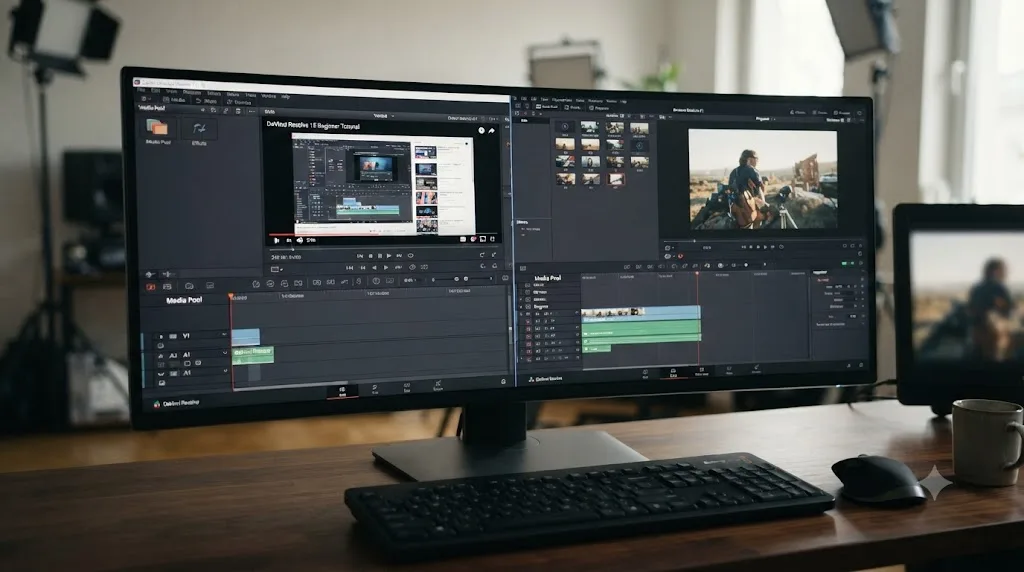The width and height of the screenshot is (1024, 572).
Task: Select first suggested video thumbnail in YouTube sidebar
Action: coord(426,153)
